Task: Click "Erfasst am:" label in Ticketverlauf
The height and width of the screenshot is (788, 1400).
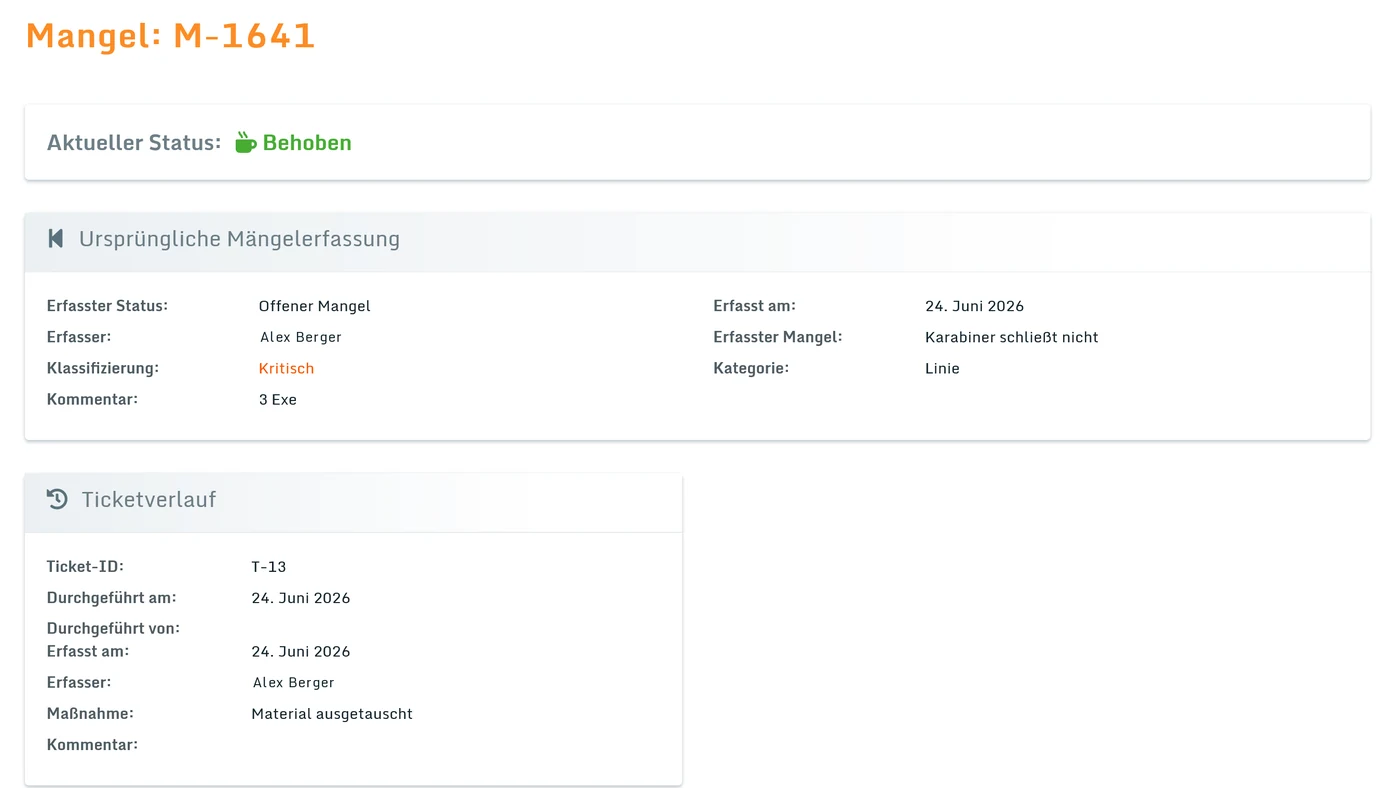Action: pos(88,651)
